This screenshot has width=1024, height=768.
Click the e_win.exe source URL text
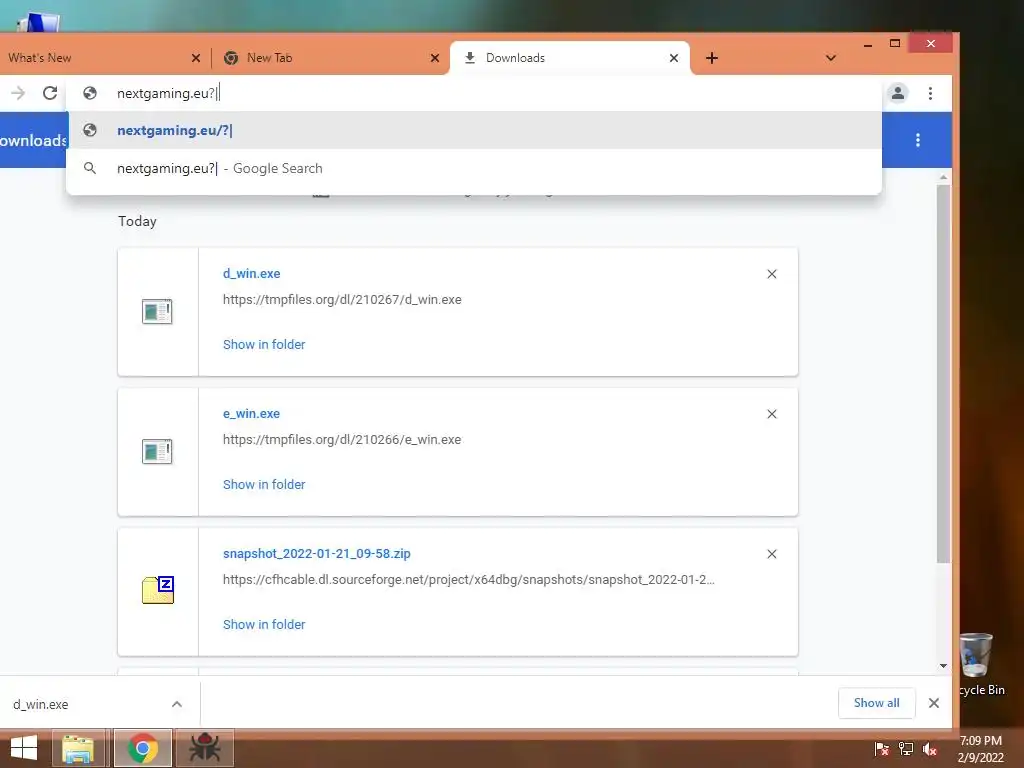click(x=342, y=440)
